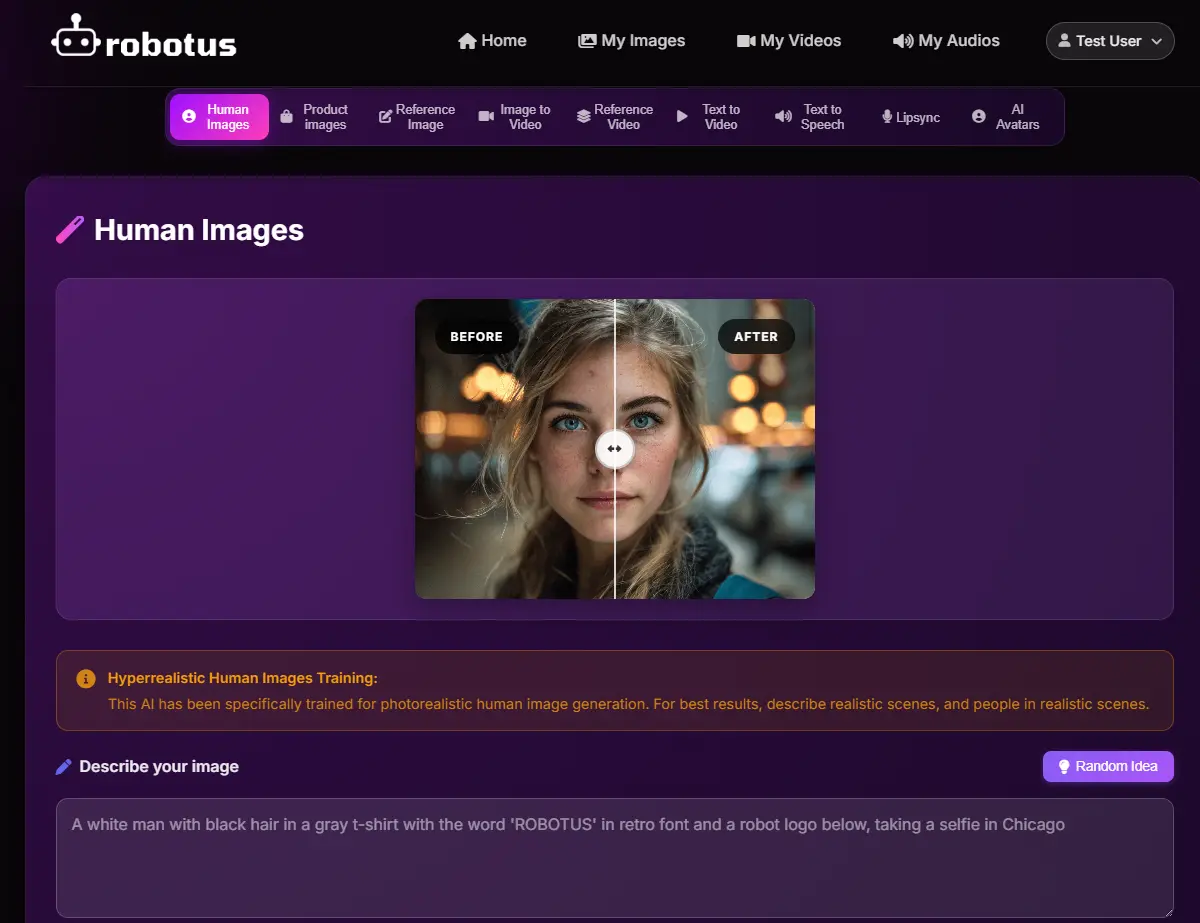Switch to Text to Video tab
Screen dimensions: 1200x923
pyautogui.click(x=709, y=117)
